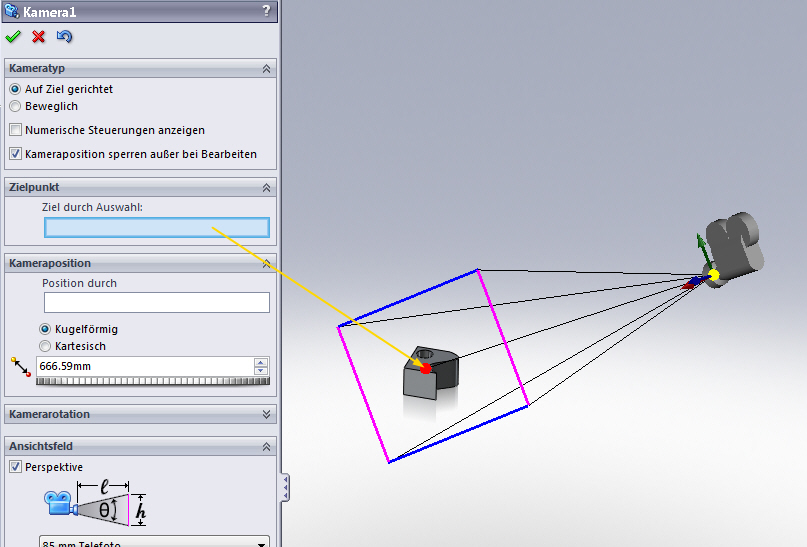Click the 'Zielpunkt' section header text
The width and height of the screenshot is (807, 547).
click(x=34, y=188)
